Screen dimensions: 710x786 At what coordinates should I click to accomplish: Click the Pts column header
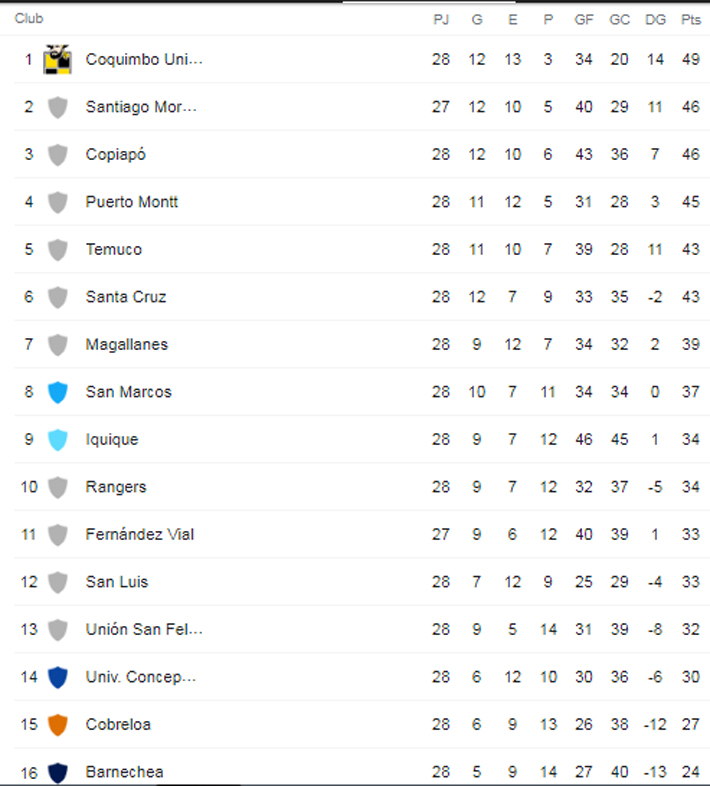(x=691, y=20)
